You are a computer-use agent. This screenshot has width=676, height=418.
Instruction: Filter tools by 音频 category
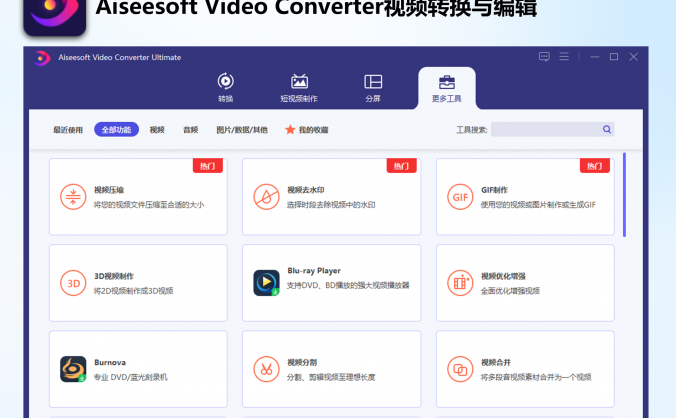191,130
